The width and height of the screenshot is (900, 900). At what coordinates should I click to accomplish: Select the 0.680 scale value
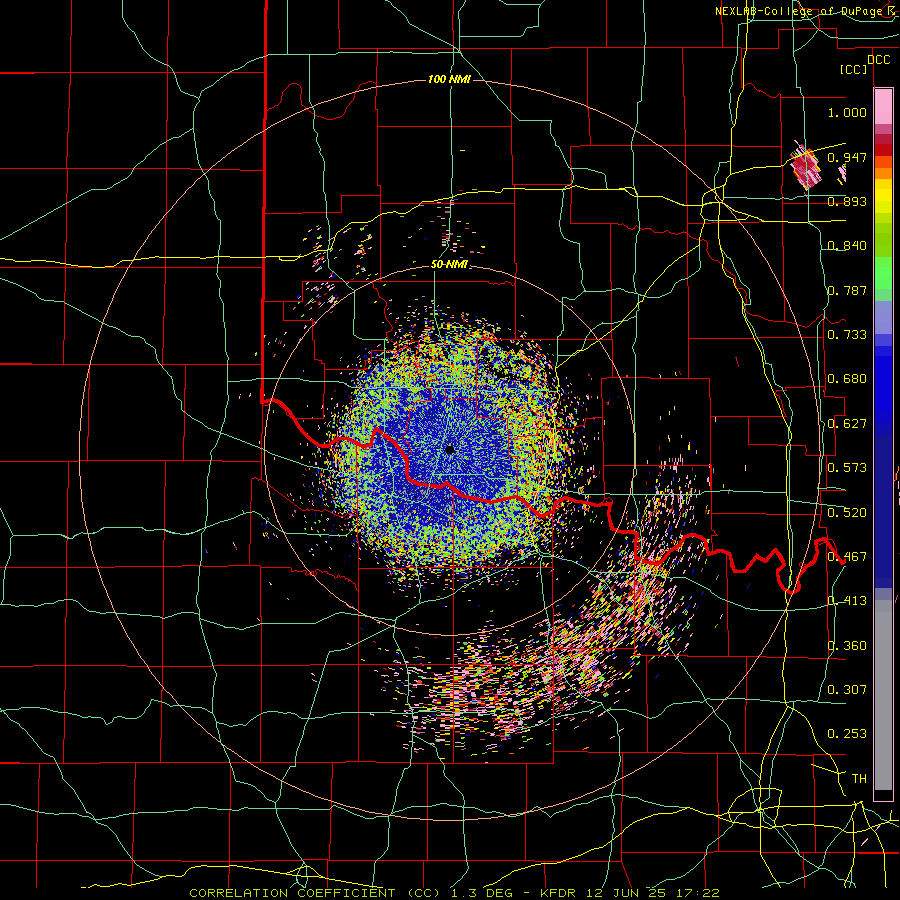[847, 378]
